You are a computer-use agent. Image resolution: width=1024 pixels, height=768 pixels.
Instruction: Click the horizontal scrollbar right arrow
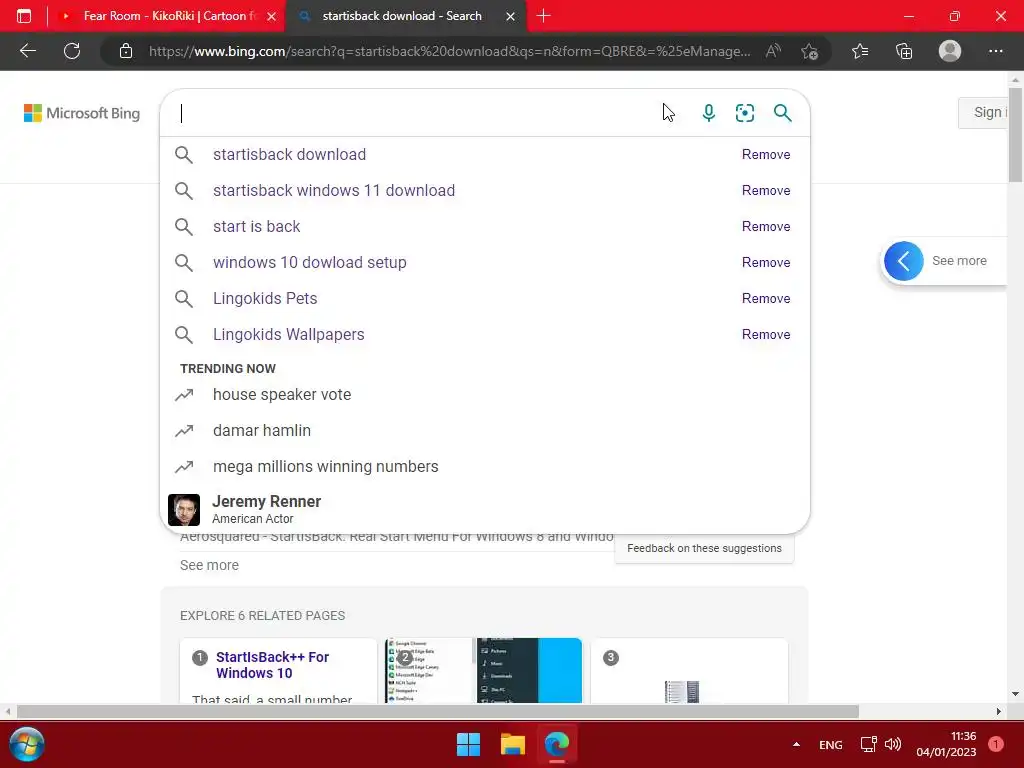pos(999,711)
